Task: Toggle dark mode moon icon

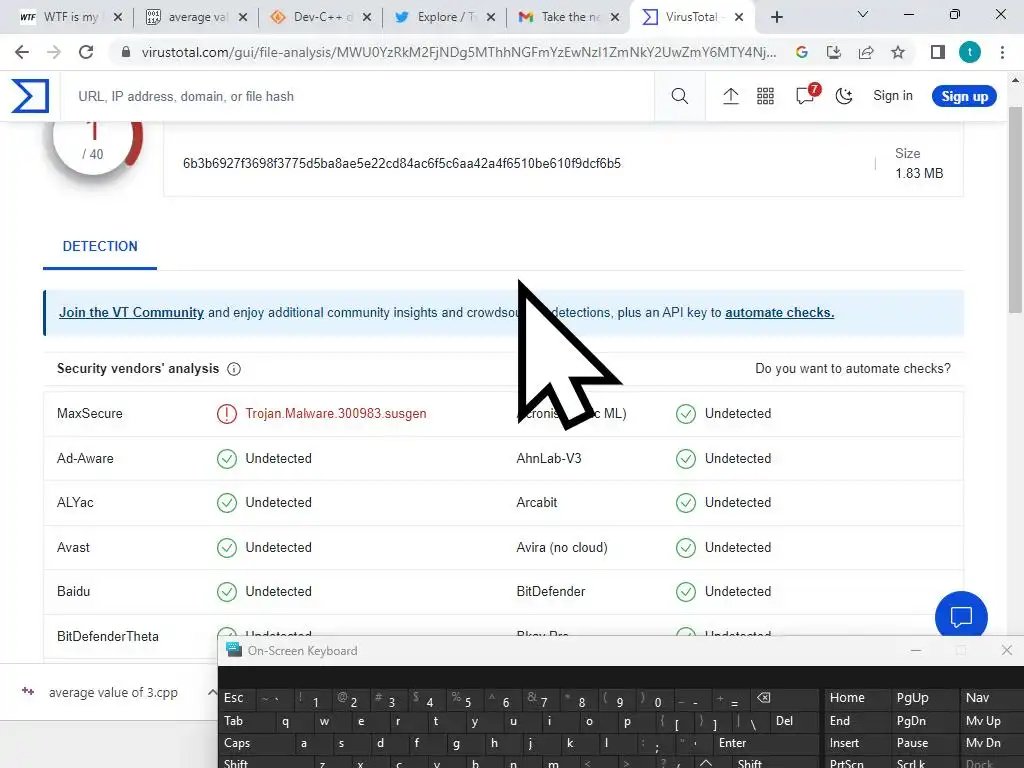Action: (x=844, y=96)
